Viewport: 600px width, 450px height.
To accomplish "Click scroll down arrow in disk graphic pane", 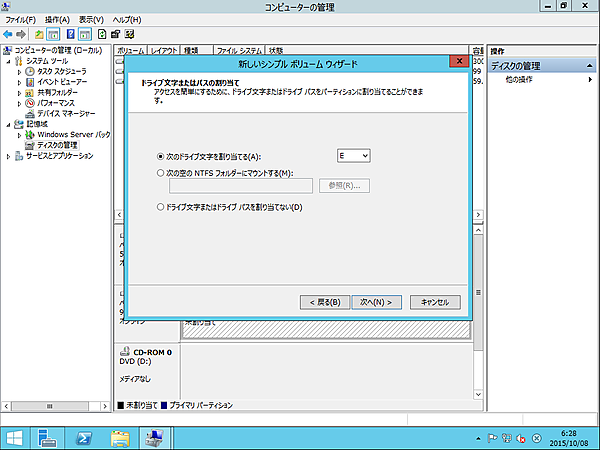I will click(x=478, y=395).
